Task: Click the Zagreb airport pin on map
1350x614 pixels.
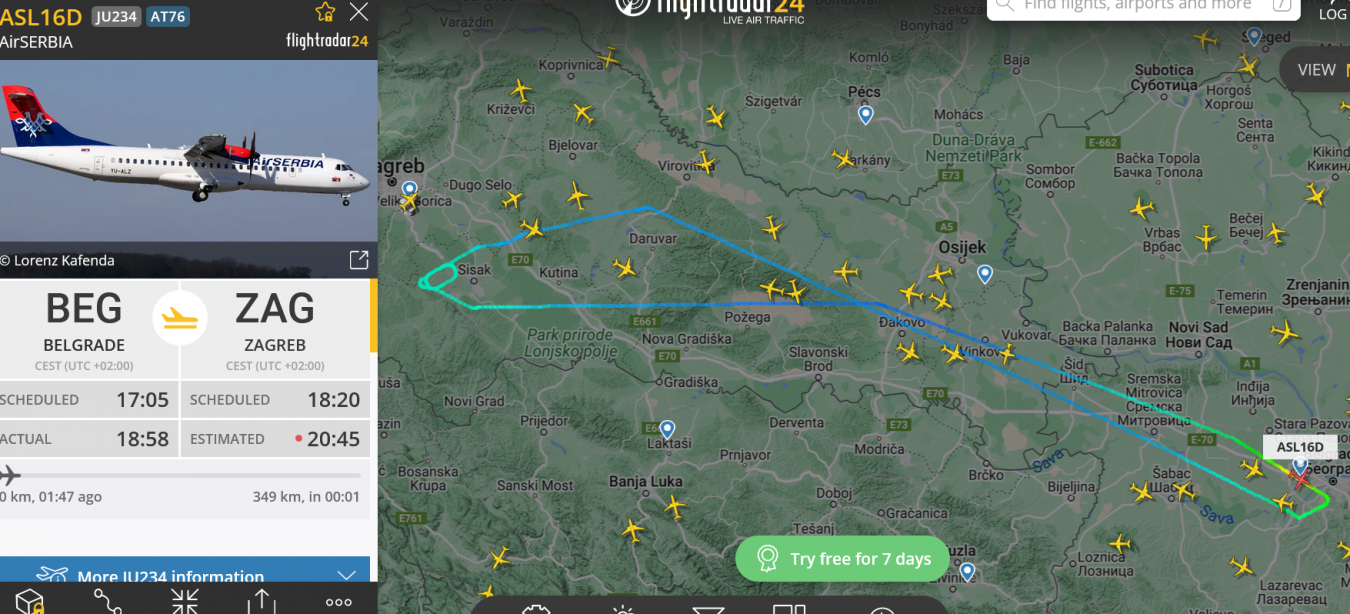Action: (409, 189)
